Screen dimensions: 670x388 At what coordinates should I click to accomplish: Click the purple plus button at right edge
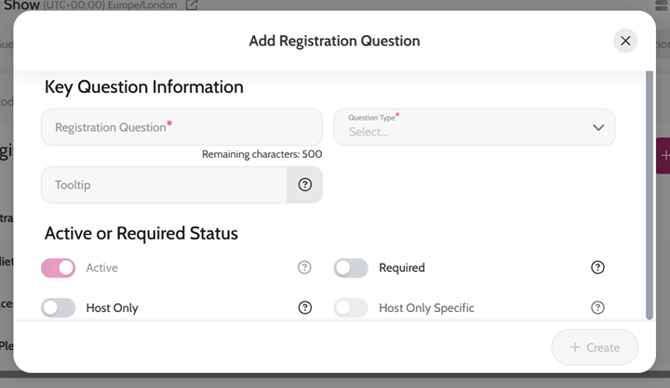coord(663,156)
